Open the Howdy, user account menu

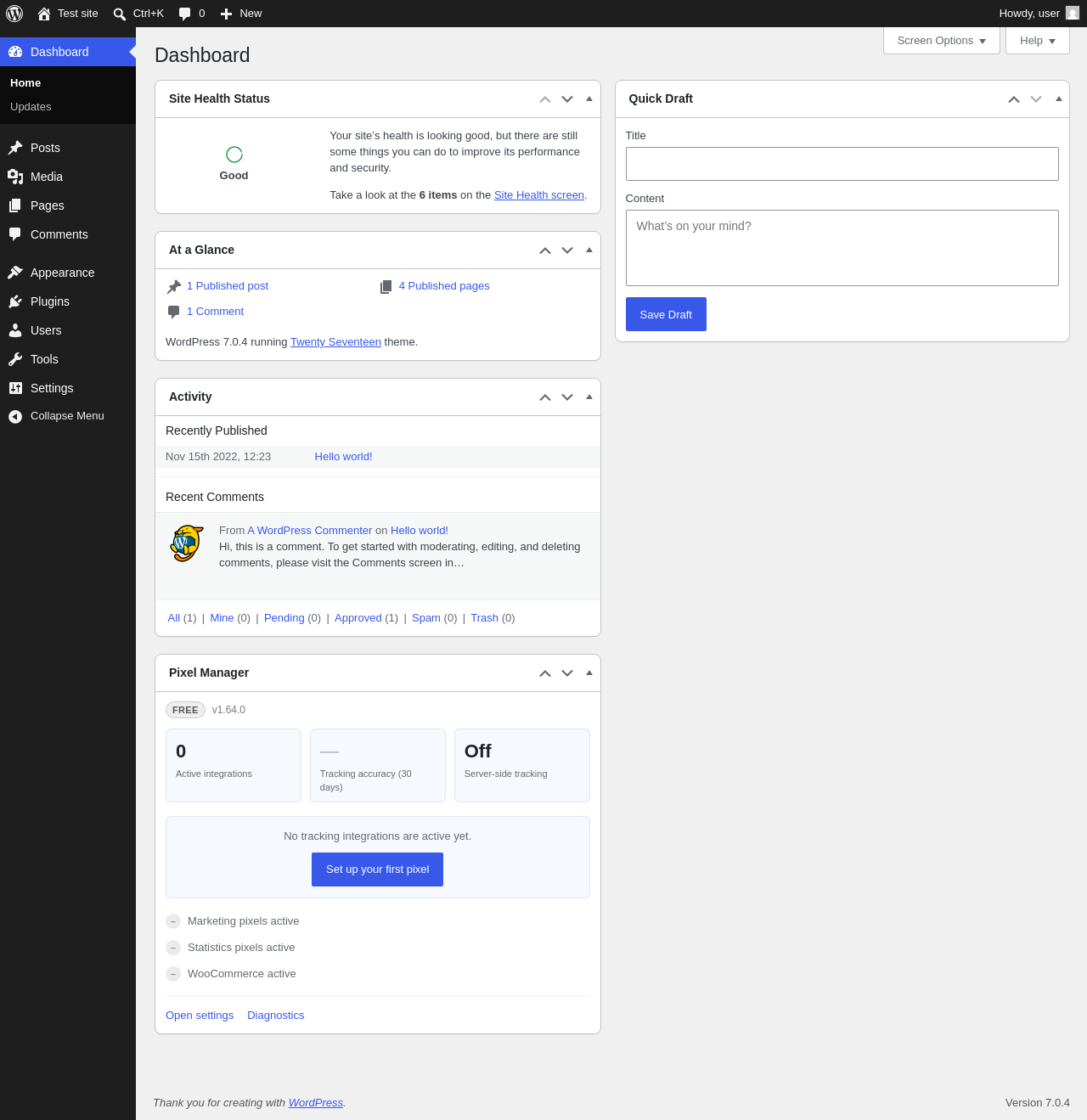pos(1039,14)
